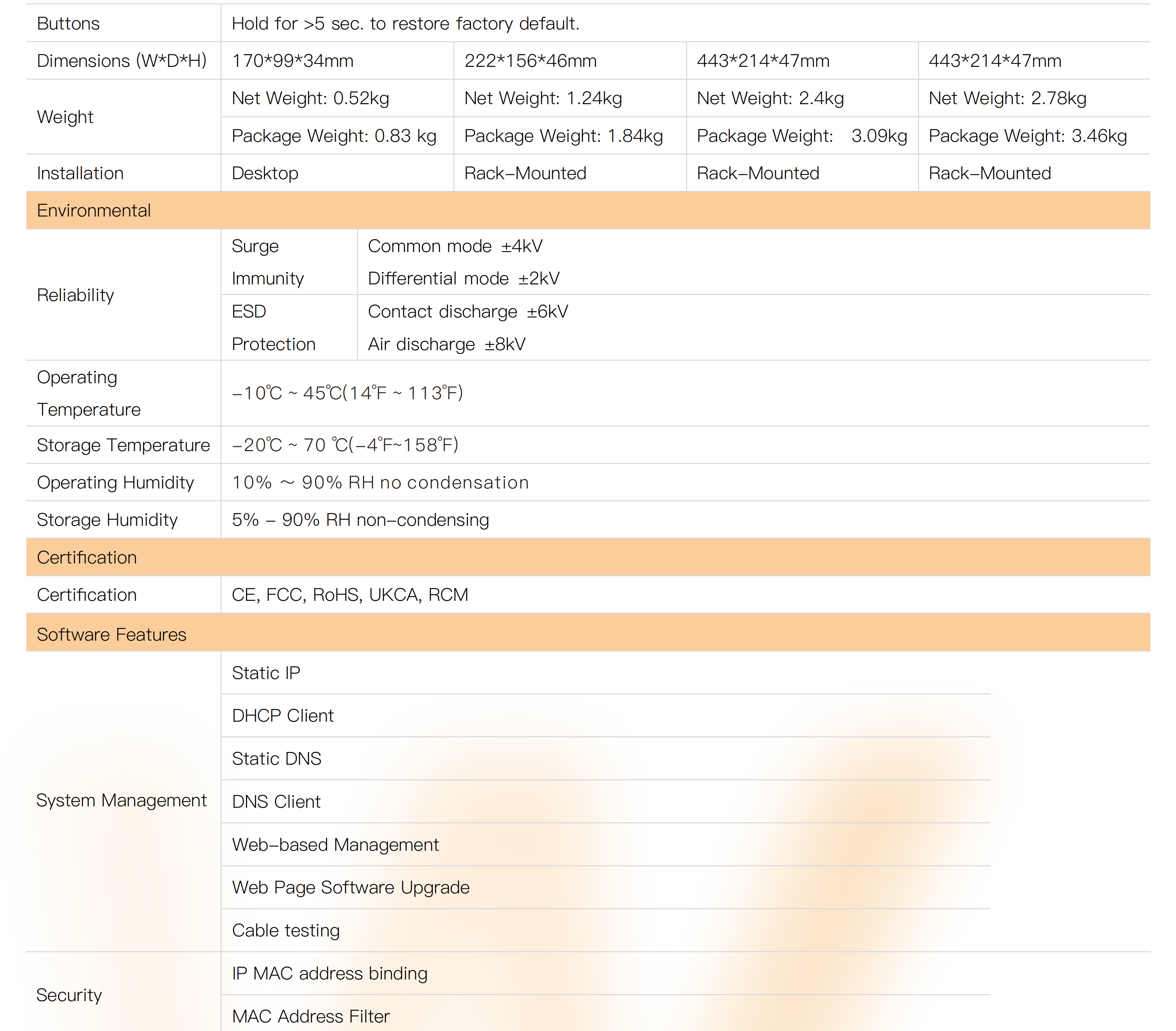Click the Cable testing entry
Screen dimensions: 1176x1031
pos(285,930)
